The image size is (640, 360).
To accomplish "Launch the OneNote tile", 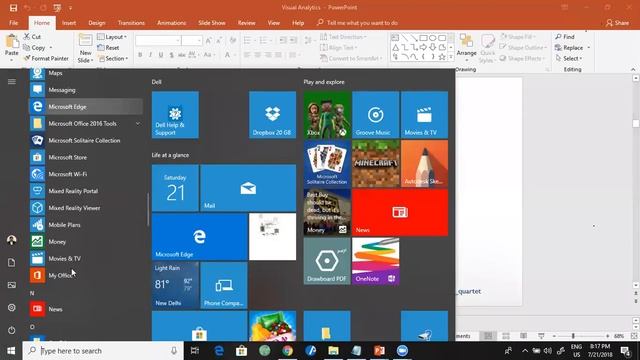I will tap(376, 261).
